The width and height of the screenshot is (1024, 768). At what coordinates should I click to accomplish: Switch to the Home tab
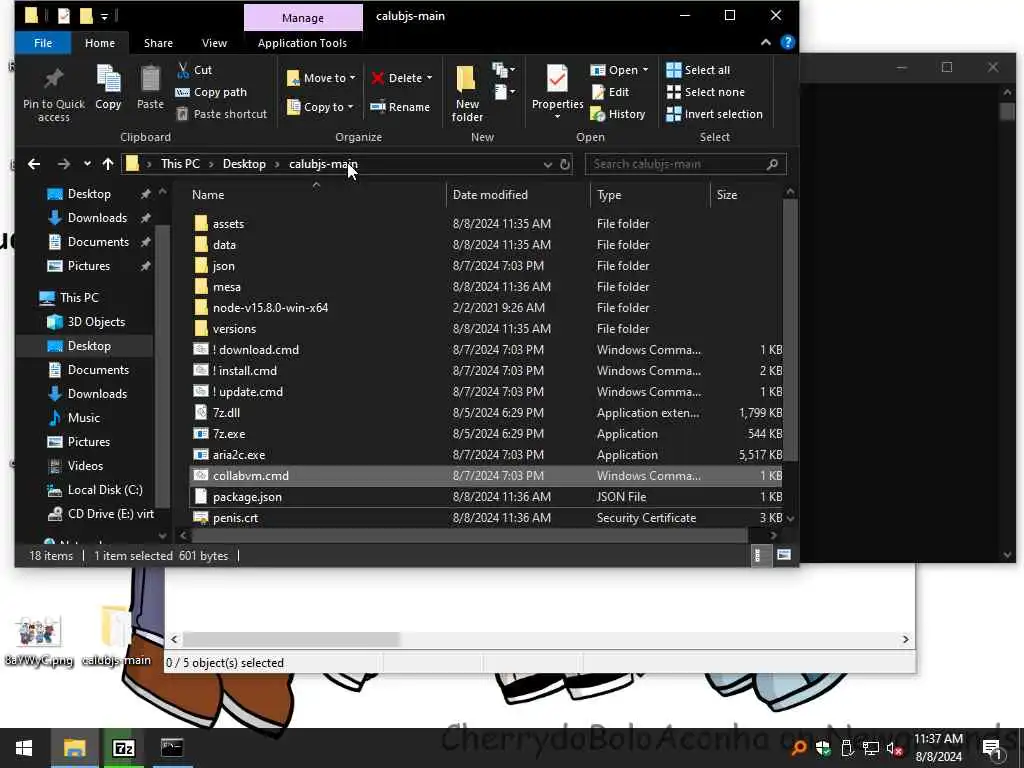[100, 43]
